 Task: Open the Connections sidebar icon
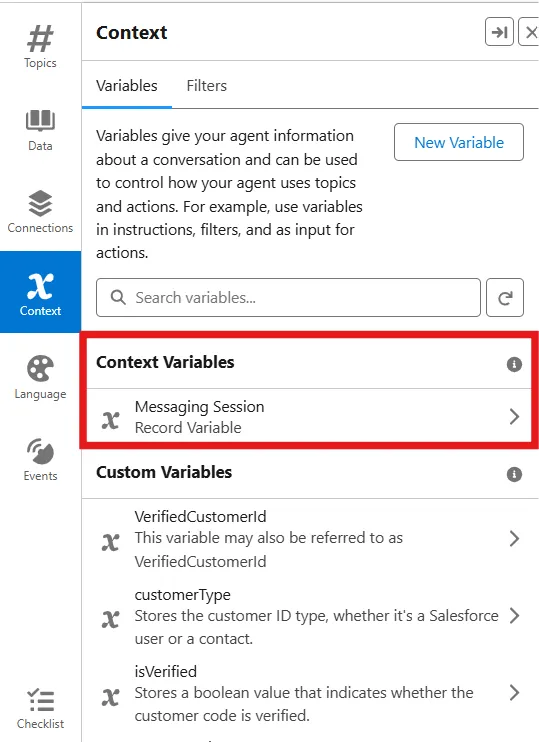pos(40,212)
